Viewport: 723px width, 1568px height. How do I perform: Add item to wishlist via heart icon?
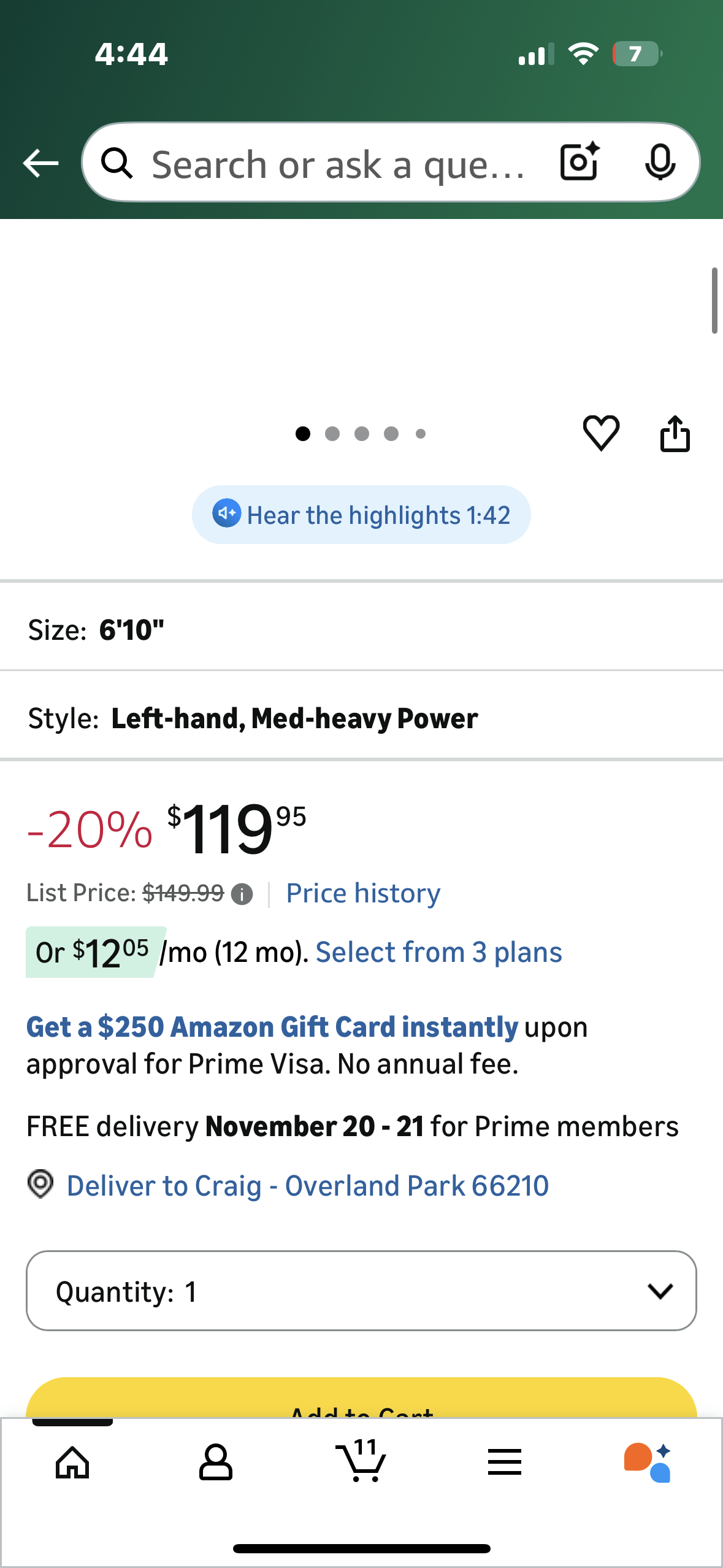point(602,433)
